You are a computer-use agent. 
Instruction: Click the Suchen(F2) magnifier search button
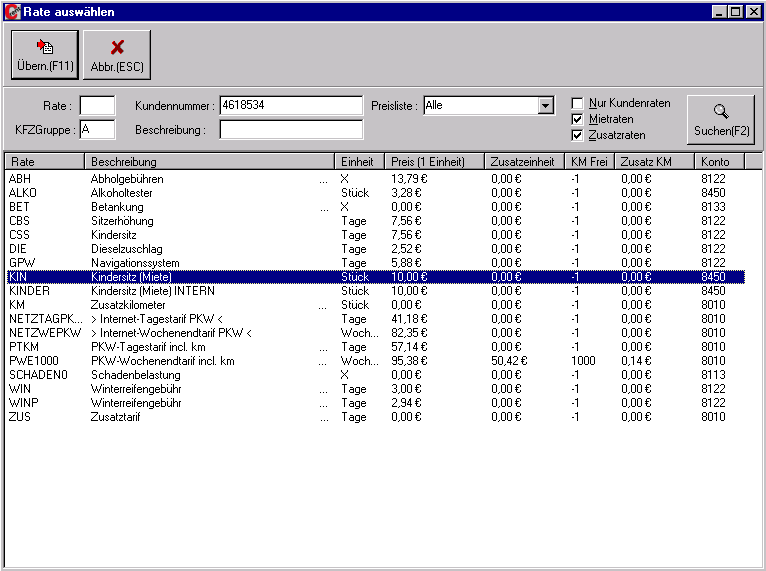coord(721,120)
